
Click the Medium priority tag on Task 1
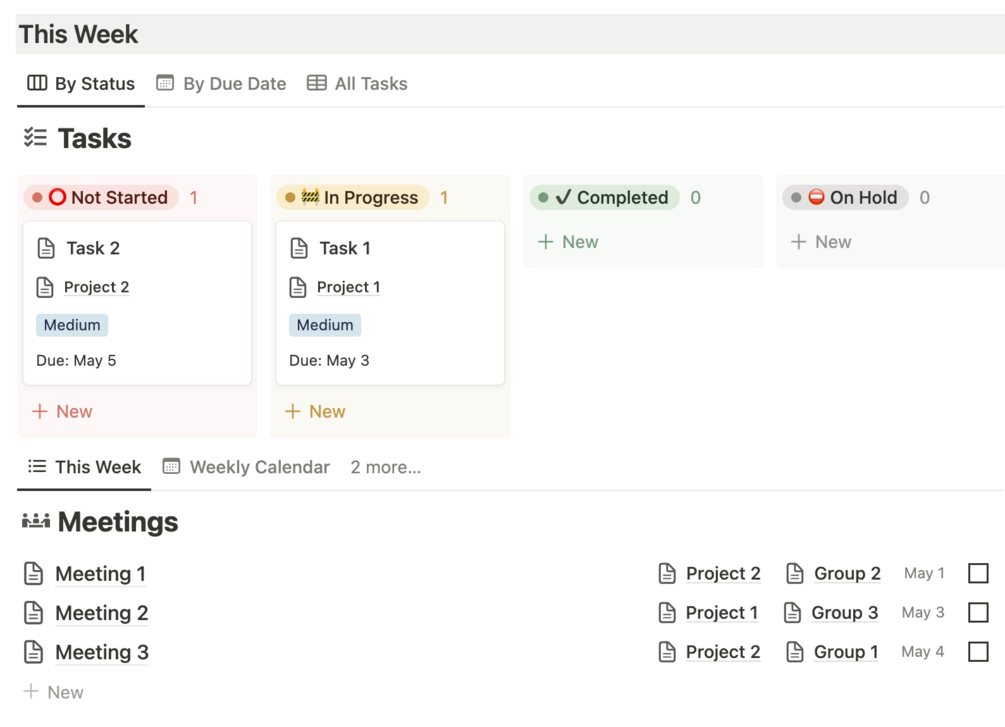(325, 325)
